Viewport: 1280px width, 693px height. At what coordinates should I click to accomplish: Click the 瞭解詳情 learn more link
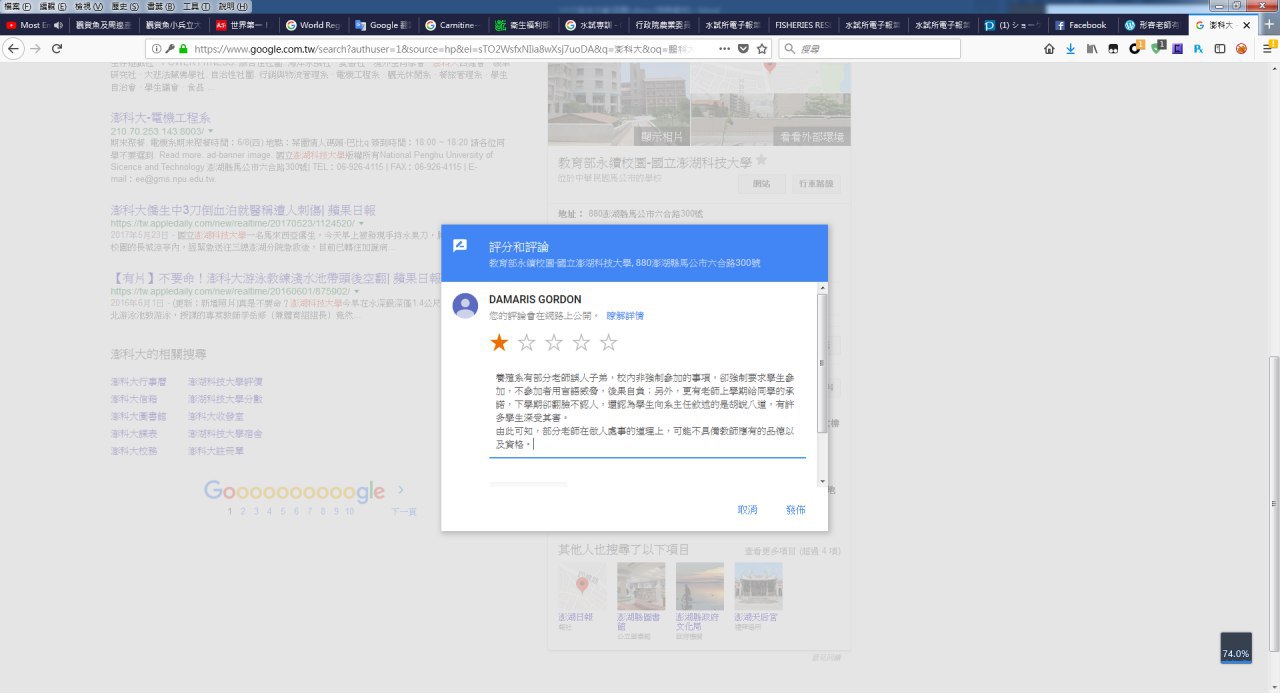pyautogui.click(x=623, y=315)
